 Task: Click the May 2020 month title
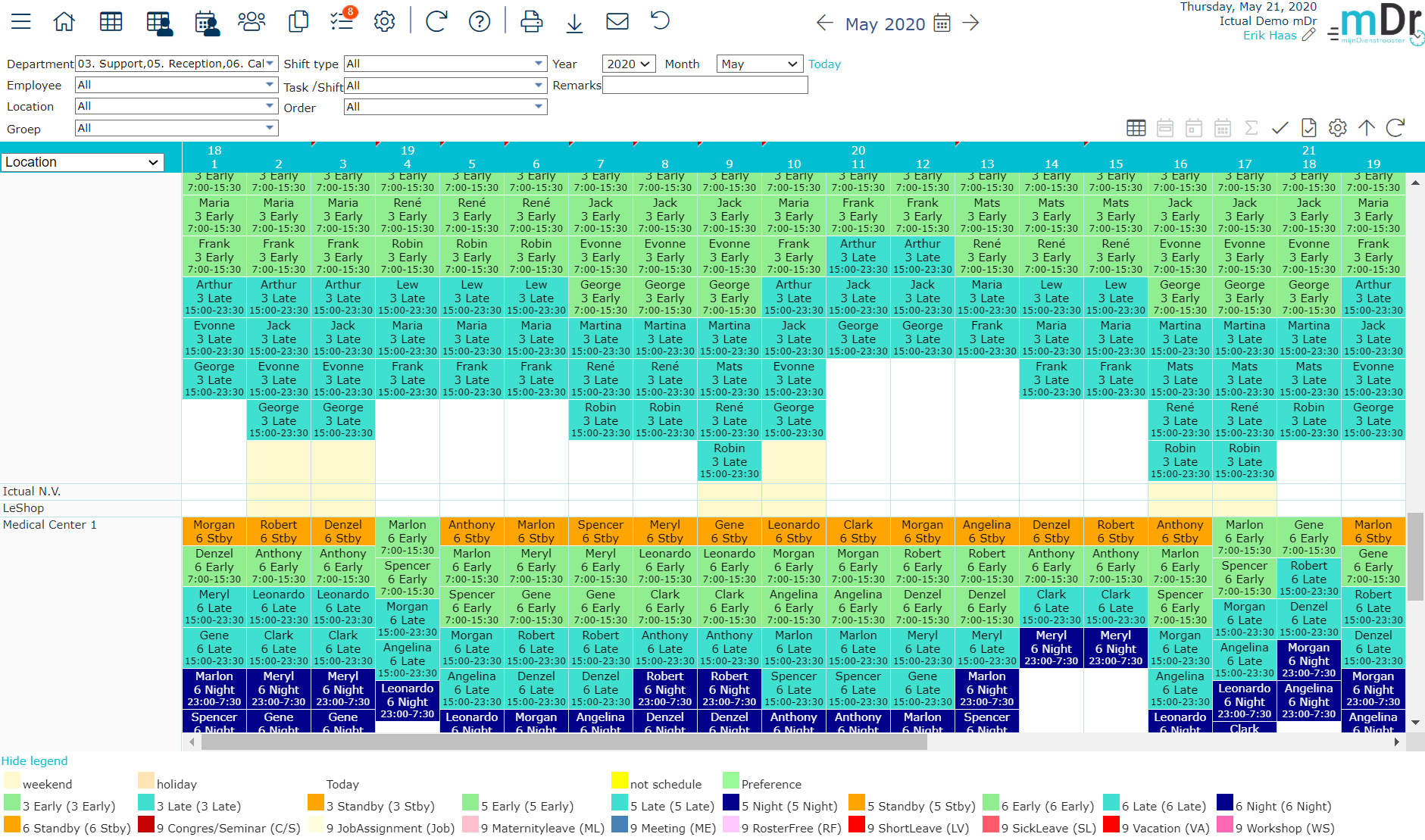(x=885, y=24)
